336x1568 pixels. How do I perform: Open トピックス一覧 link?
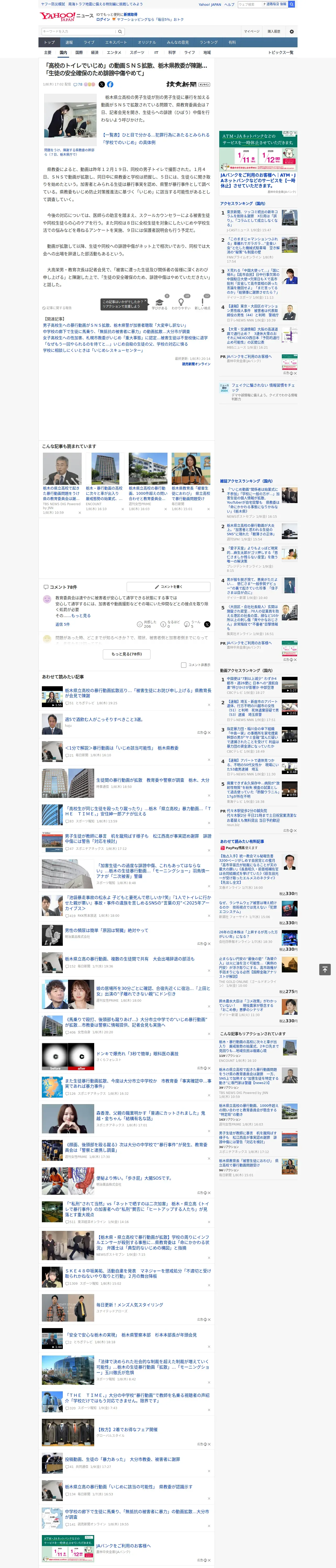281,52
